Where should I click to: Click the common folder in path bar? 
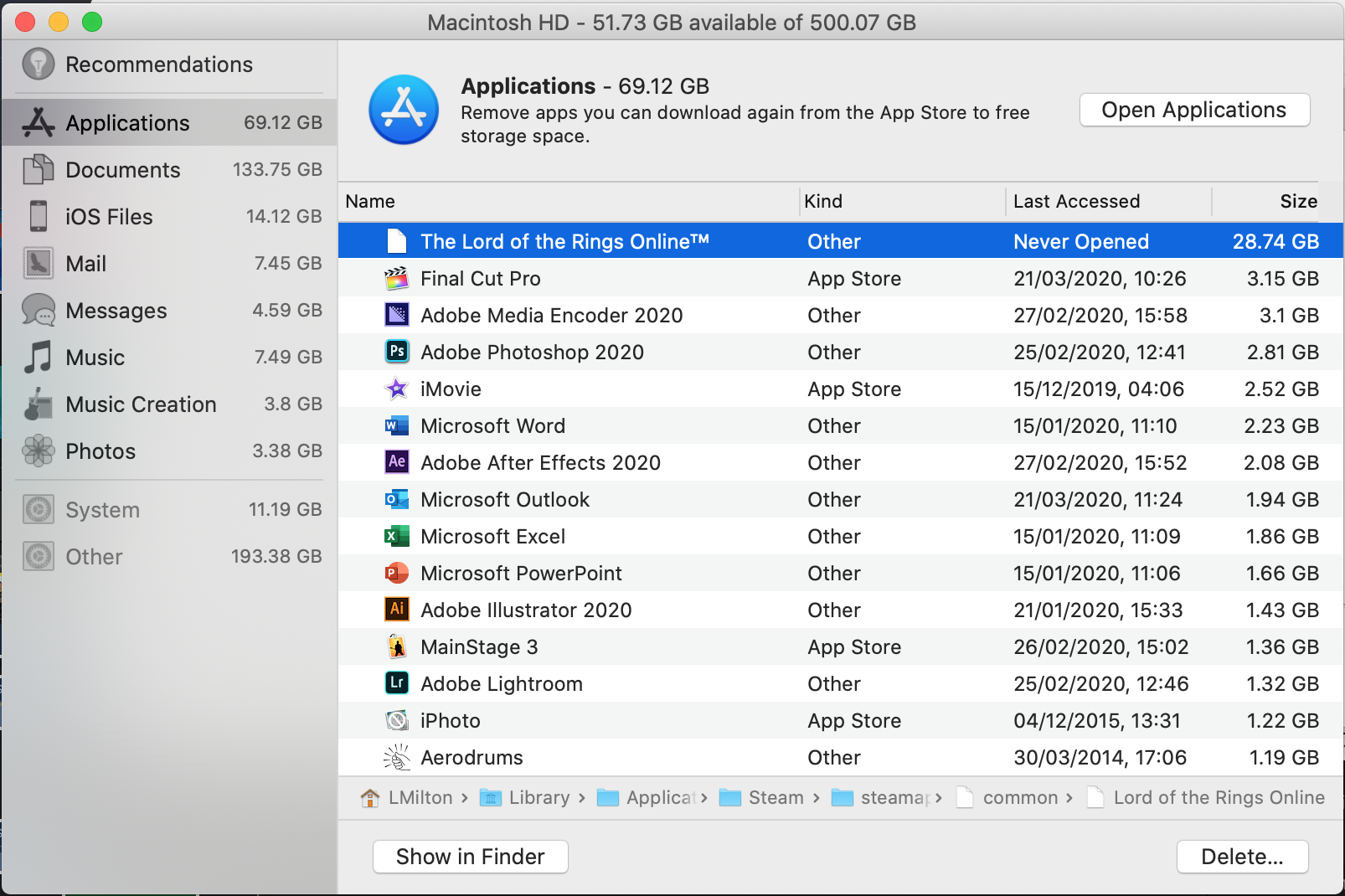point(1007,797)
